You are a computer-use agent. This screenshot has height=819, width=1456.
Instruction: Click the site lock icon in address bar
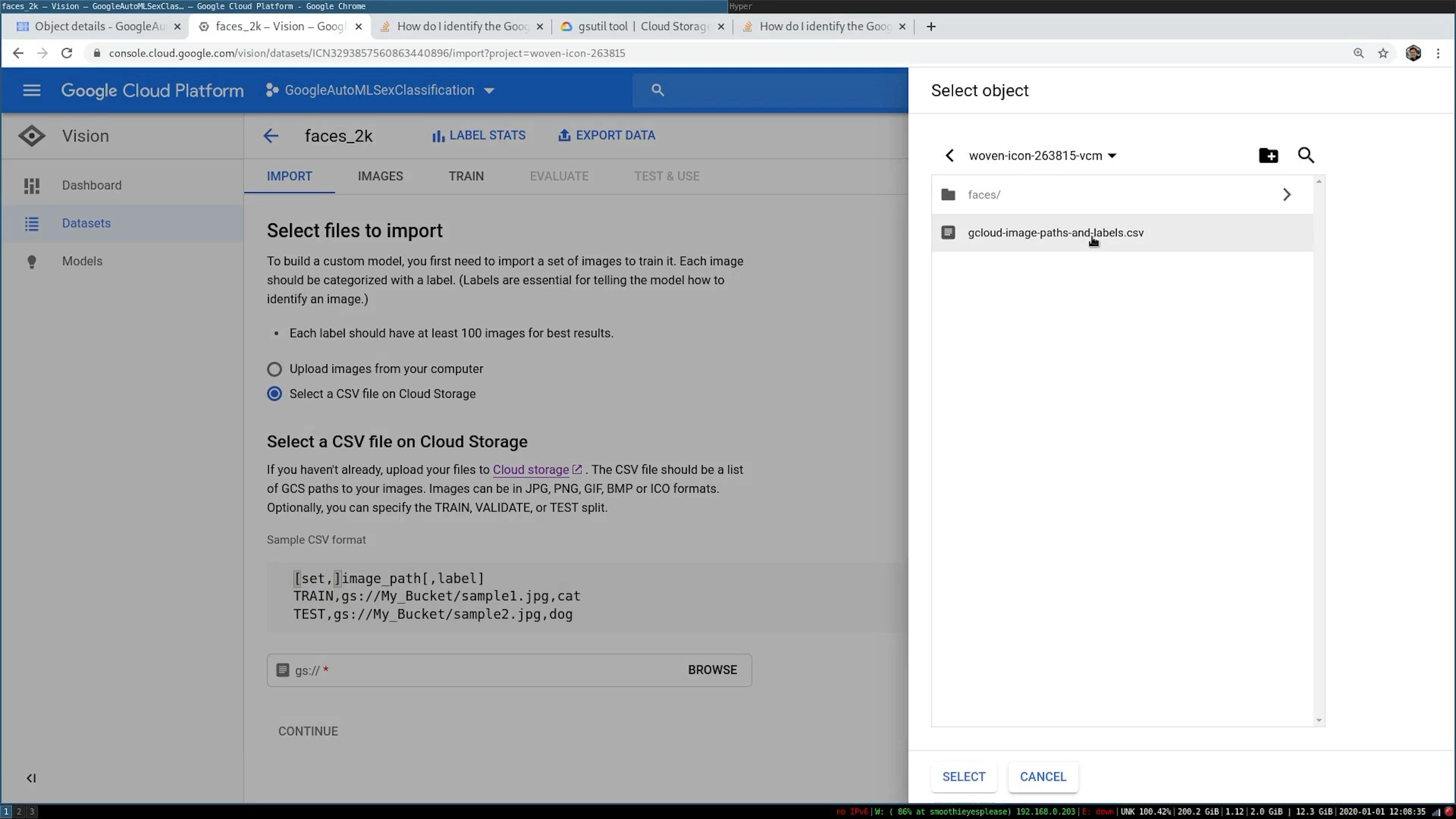tap(97, 53)
